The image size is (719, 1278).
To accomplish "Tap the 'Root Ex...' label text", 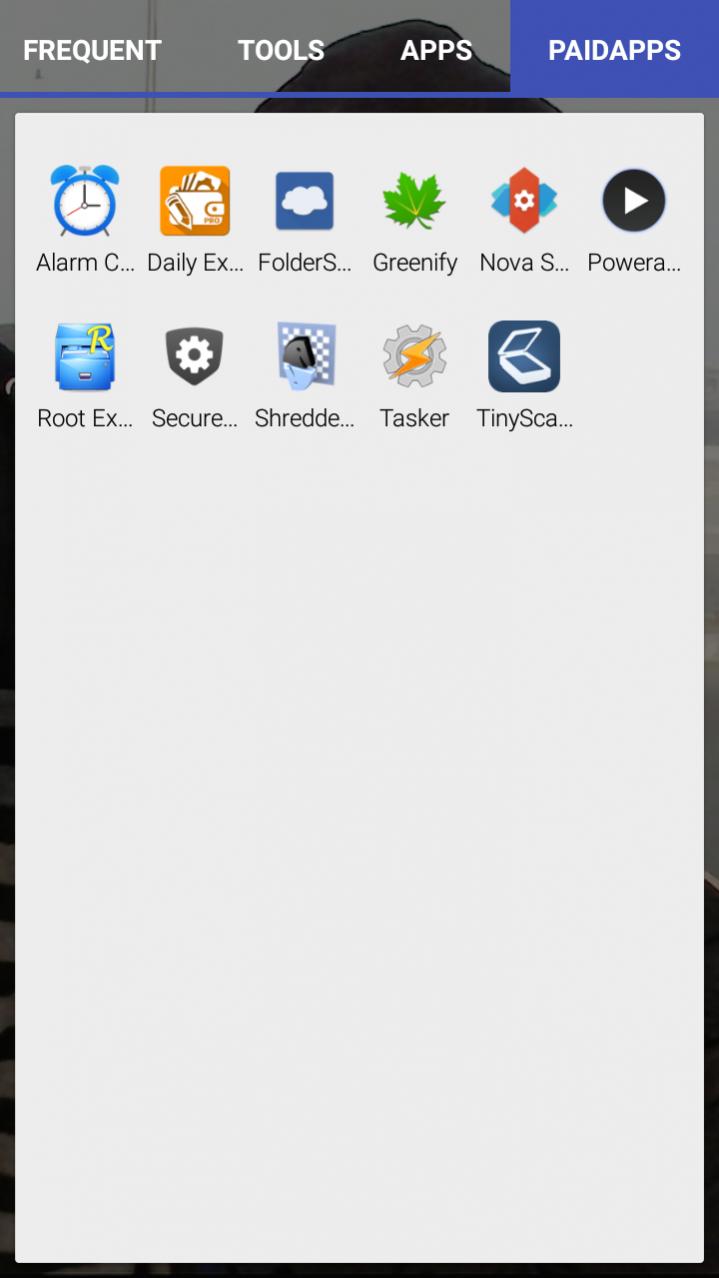I will coord(85,418).
